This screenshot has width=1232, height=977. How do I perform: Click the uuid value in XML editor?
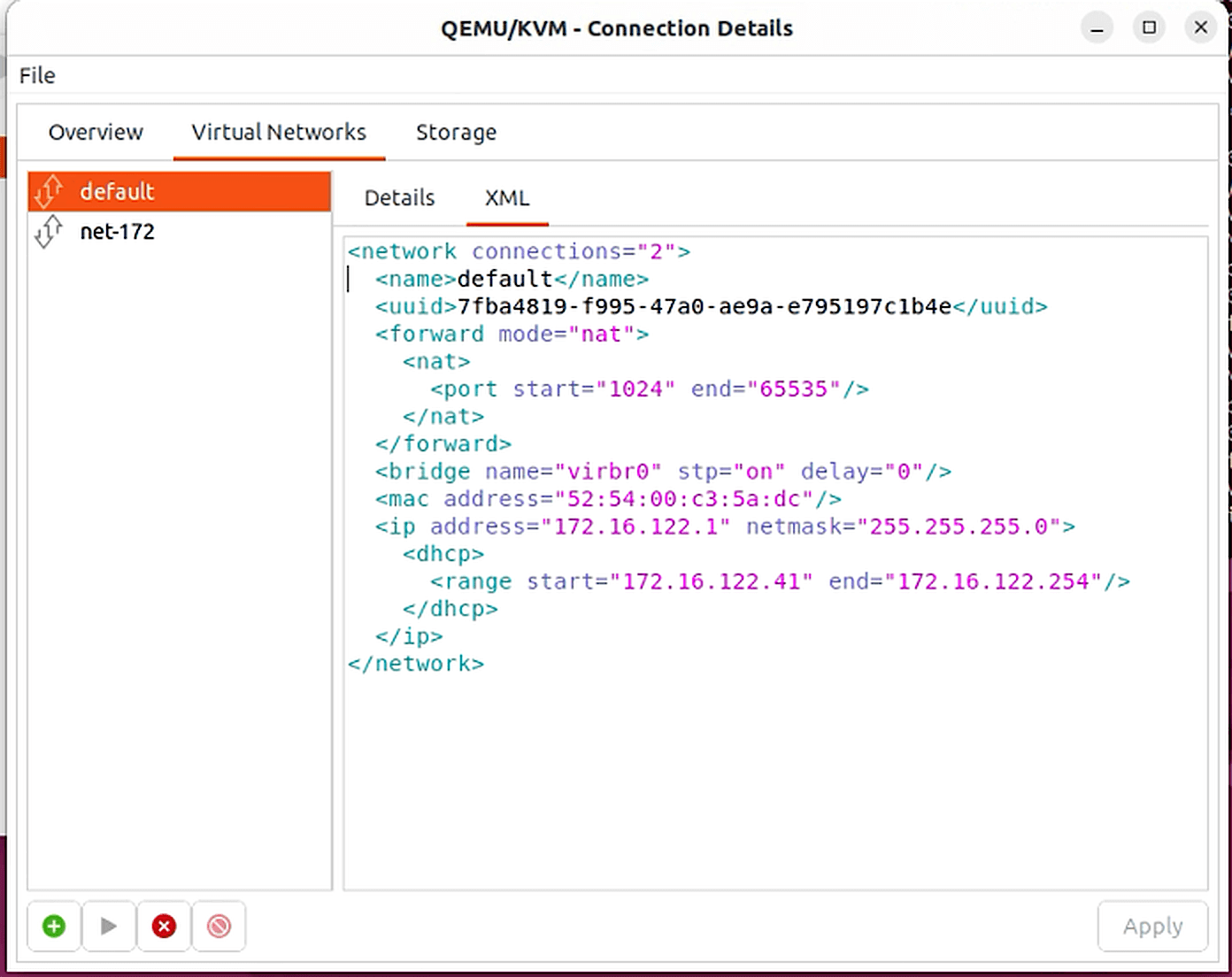704,307
